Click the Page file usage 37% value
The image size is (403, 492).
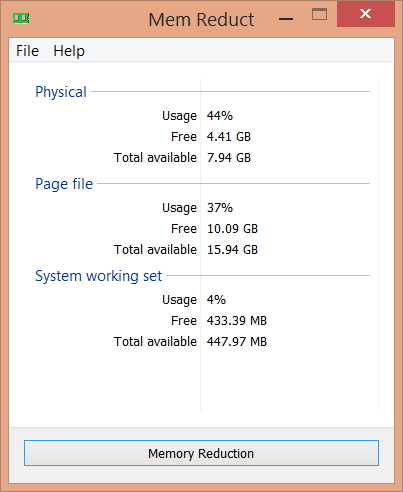[x=220, y=208]
